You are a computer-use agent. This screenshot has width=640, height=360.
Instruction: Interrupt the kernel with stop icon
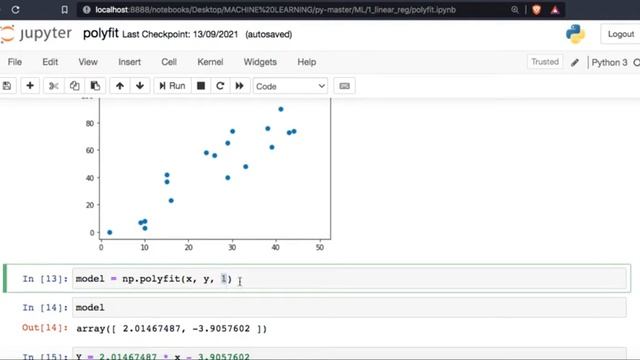(201, 86)
